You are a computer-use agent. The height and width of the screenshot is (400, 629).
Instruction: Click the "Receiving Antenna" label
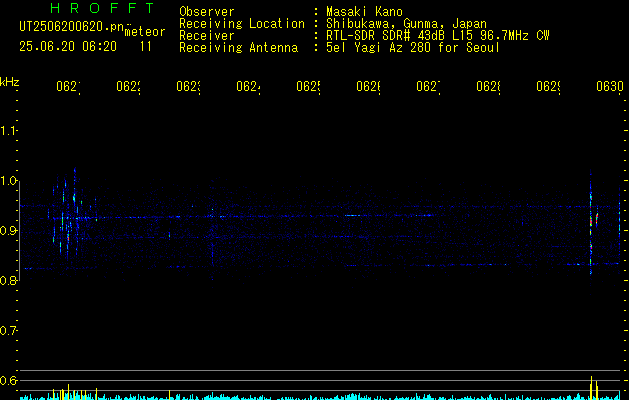coord(239,48)
